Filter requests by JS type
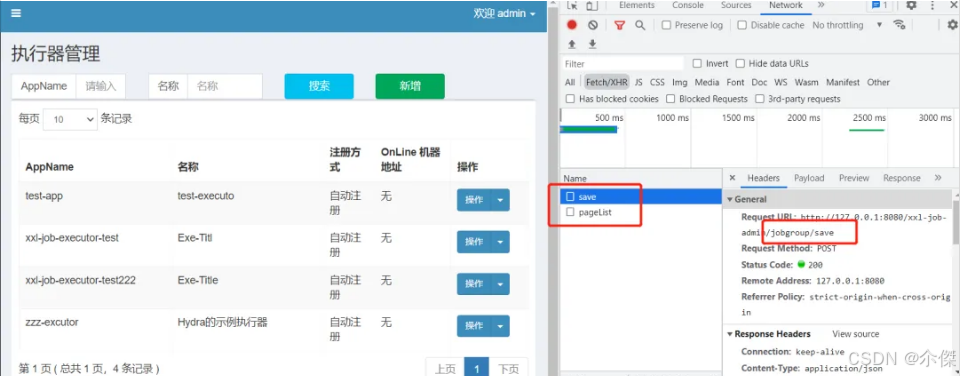 tap(639, 82)
